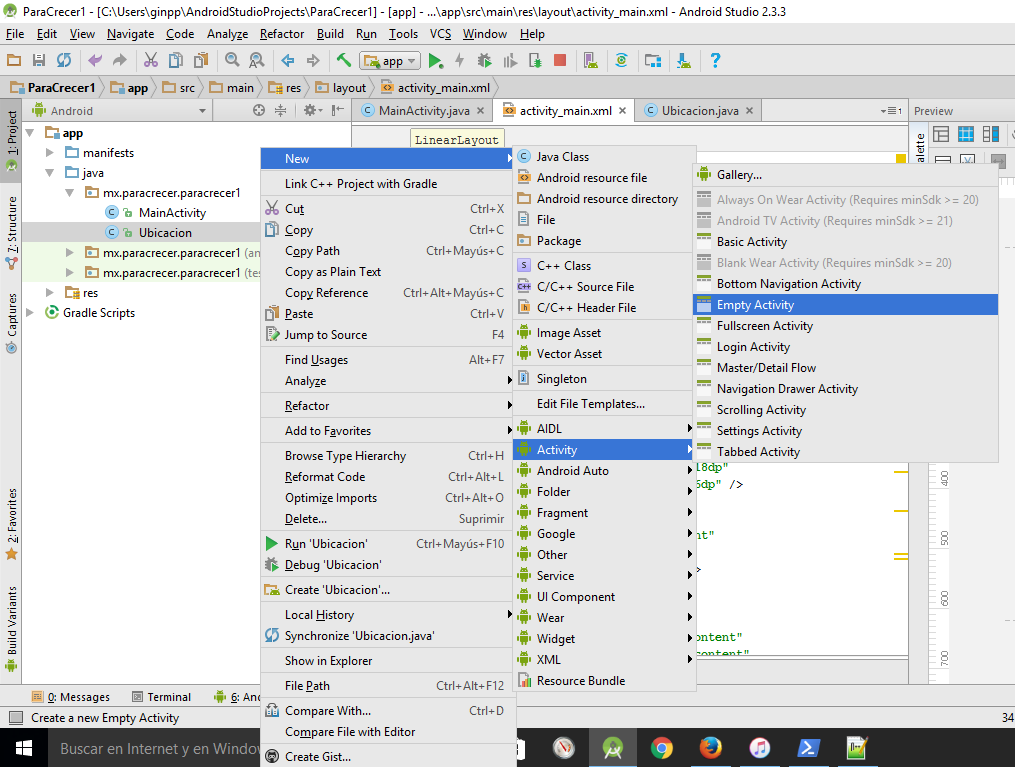Select Empty Activity from the submenu
The image size is (1015, 767).
pyautogui.click(x=845, y=305)
